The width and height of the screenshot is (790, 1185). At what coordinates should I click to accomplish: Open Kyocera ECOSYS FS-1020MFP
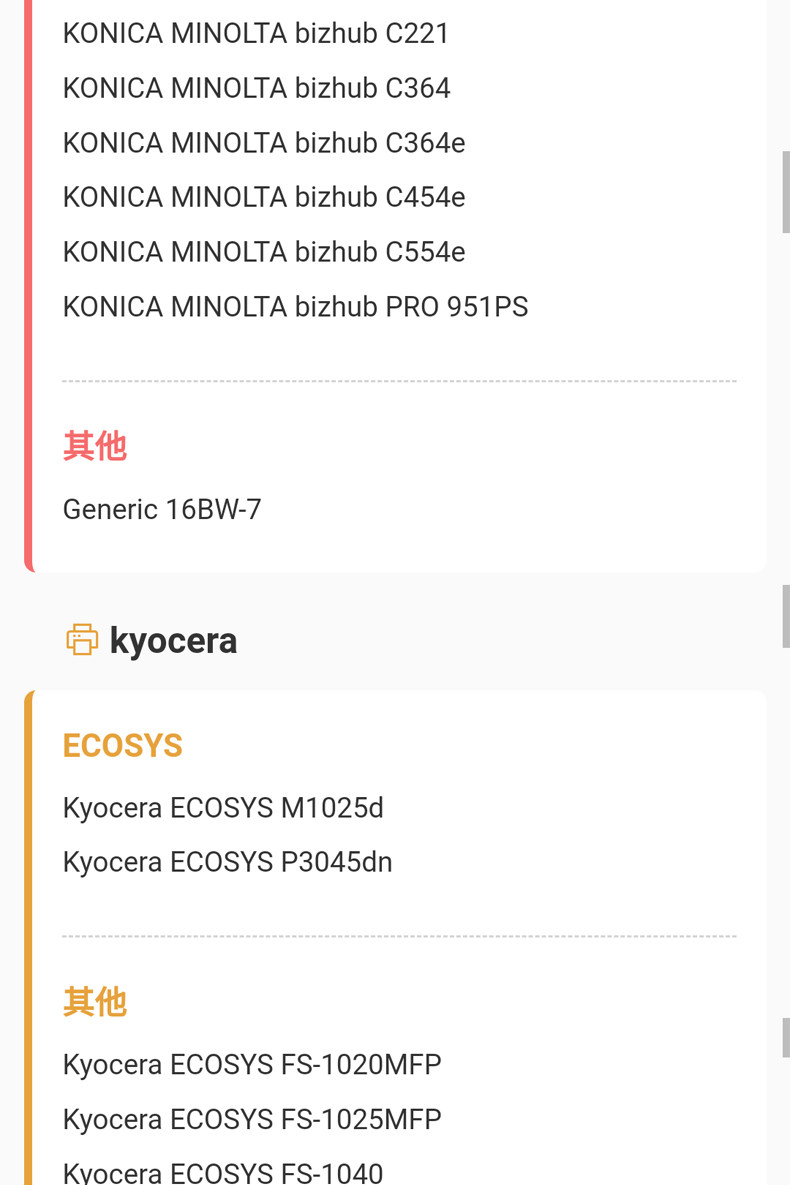tap(252, 1065)
